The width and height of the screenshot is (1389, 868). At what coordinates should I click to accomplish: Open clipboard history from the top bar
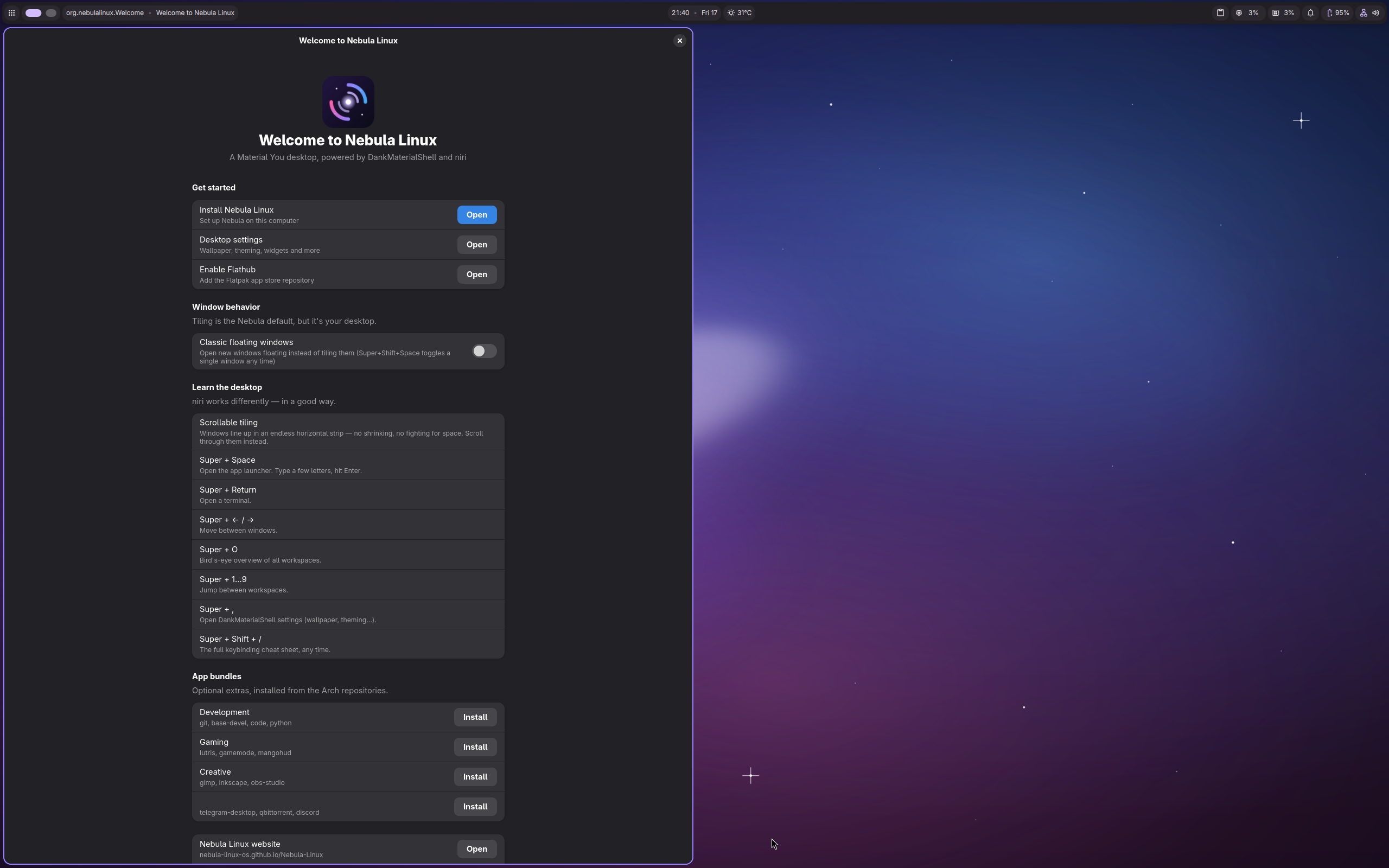click(x=1220, y=12)
